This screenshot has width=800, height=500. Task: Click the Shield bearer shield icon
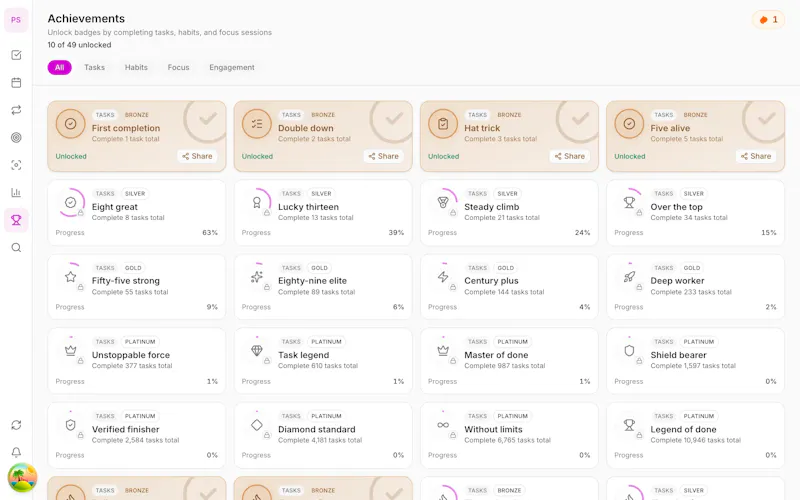pyautogui.click(x=629, y=351)
